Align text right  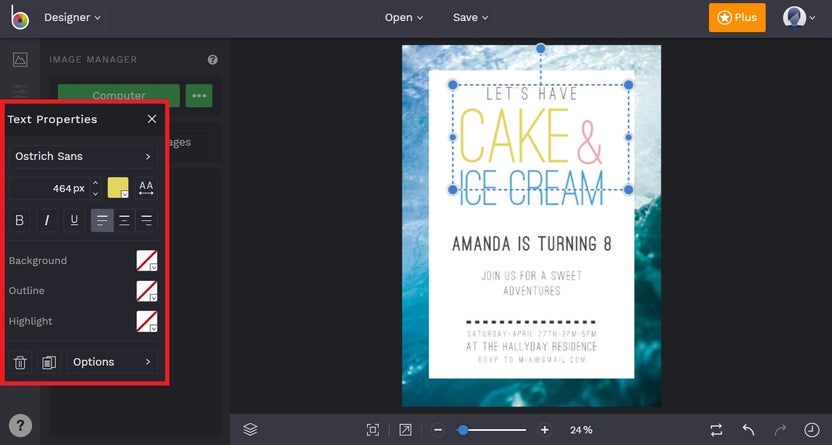(146, 220)
